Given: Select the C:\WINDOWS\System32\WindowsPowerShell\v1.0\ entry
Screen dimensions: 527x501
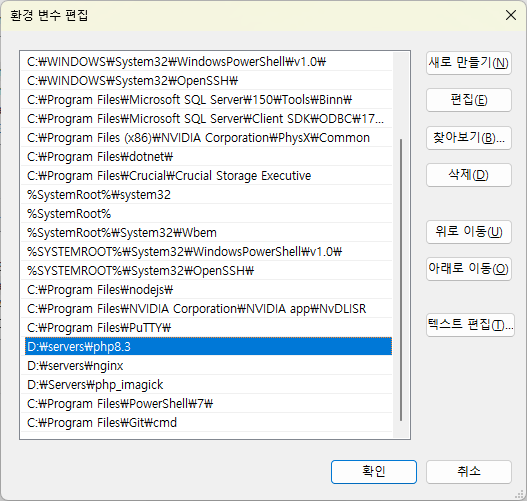Looking at the screenshot, I should click(x=208, y=62).
